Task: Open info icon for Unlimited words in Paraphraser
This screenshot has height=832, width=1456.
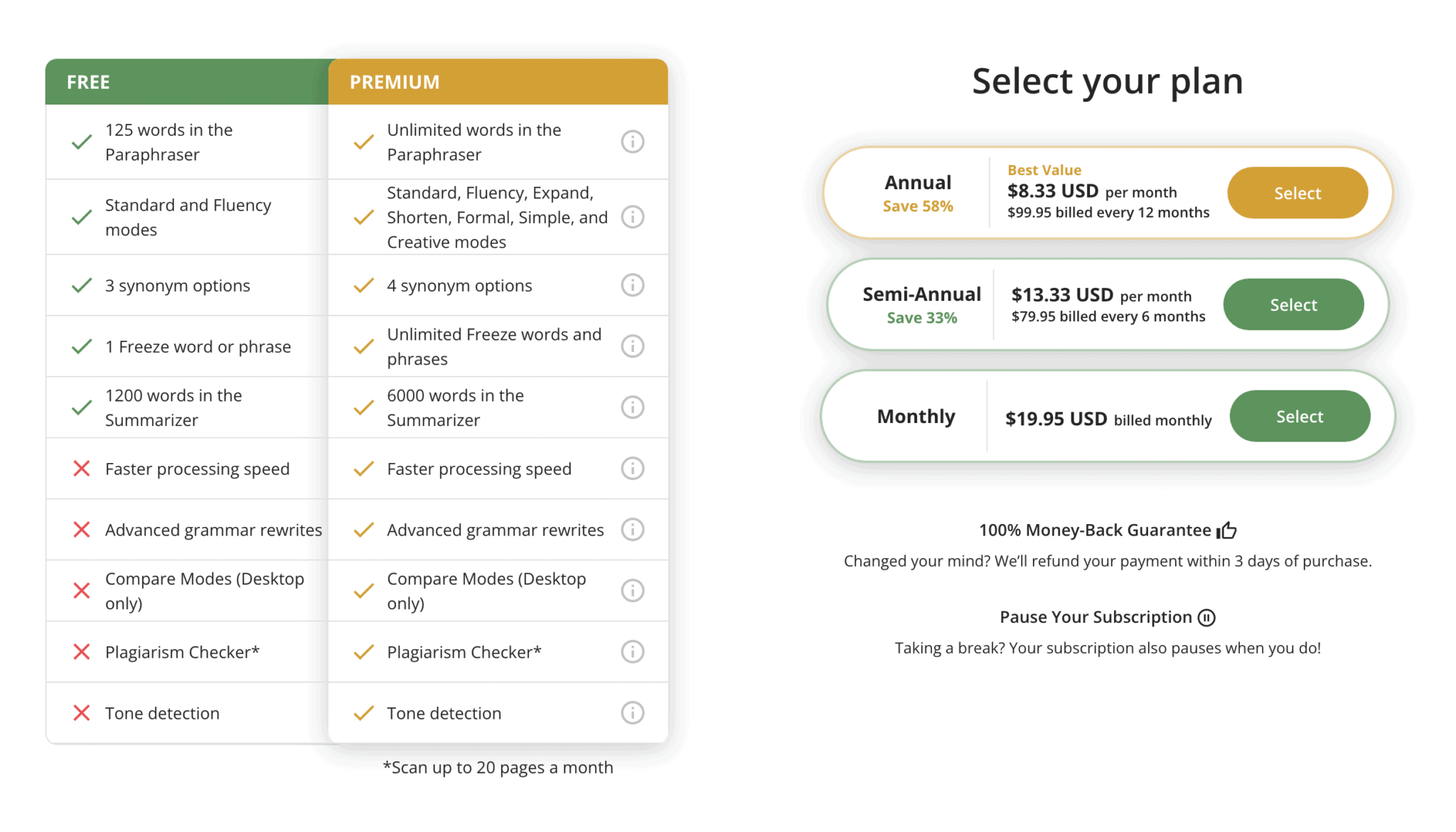Action: 633,142
